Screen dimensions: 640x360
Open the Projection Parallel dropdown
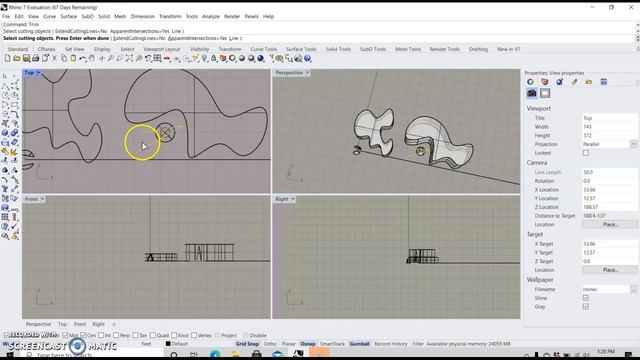click(x=633, y=144)
